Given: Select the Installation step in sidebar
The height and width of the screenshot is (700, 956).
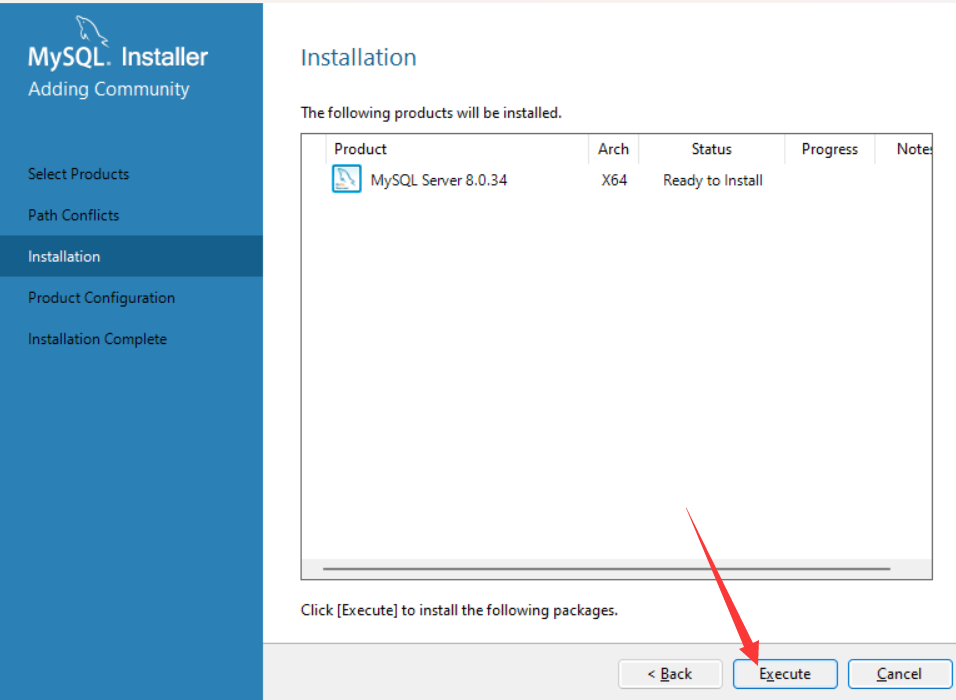Looking at the screenshot, I should 131,256.
